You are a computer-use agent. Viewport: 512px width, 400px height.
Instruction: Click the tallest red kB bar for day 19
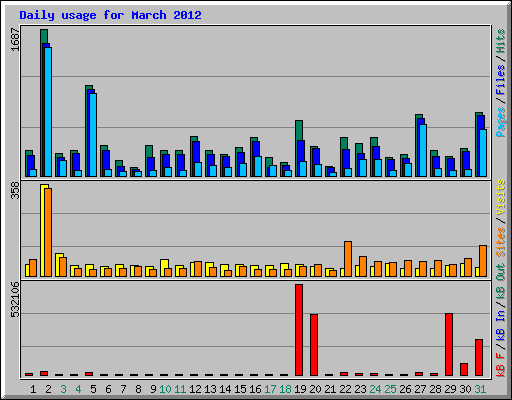299,330
